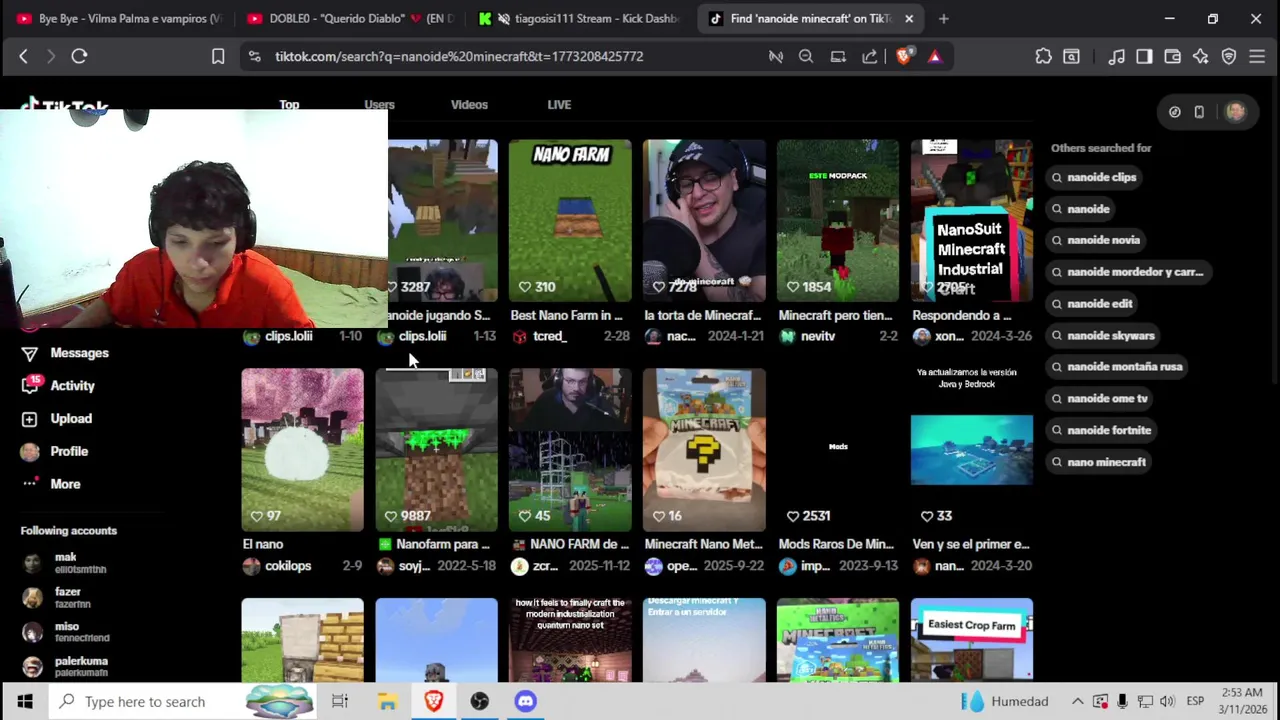Open Task View on the taskbar
The height and width of the screenshot is (720, 1280).
[340, 701]
